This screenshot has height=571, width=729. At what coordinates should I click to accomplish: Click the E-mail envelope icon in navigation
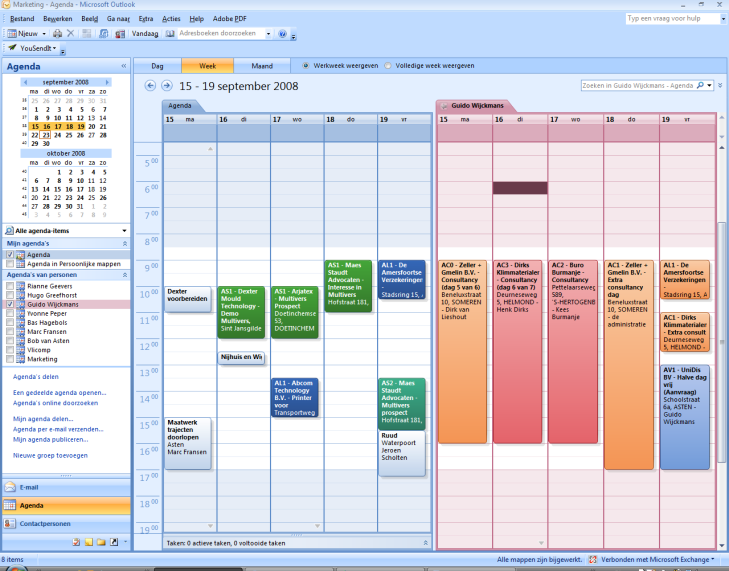10,487
